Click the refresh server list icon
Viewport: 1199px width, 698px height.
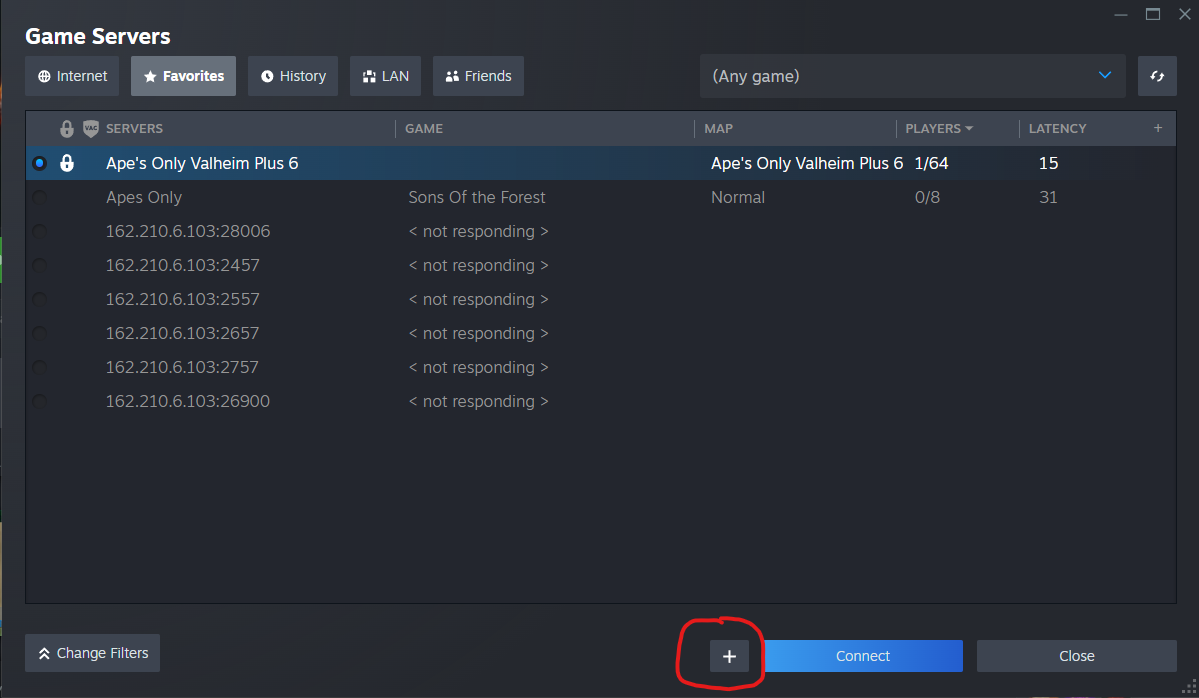coord(1157,76)
